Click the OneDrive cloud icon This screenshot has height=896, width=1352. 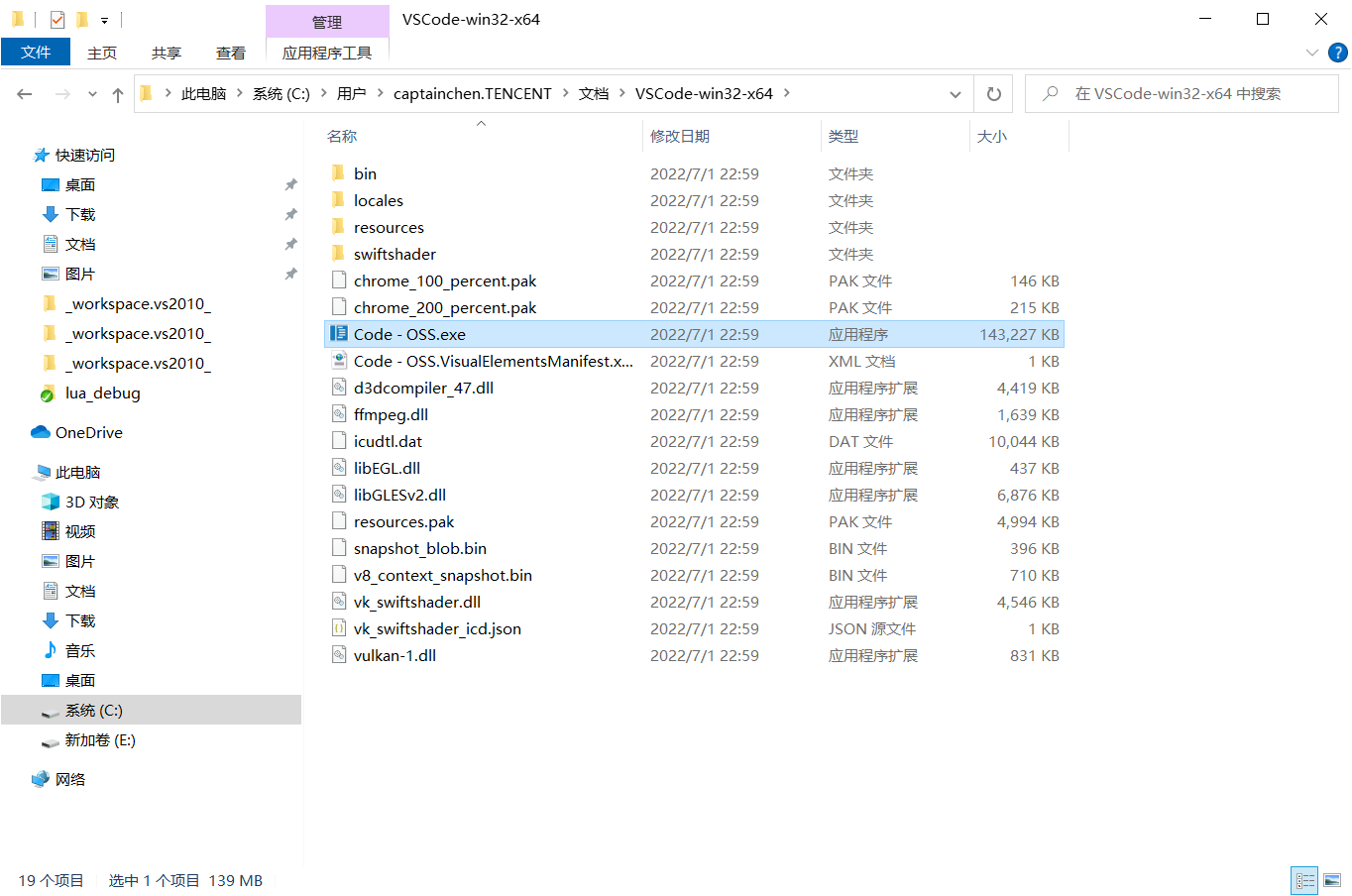[41, 432]
